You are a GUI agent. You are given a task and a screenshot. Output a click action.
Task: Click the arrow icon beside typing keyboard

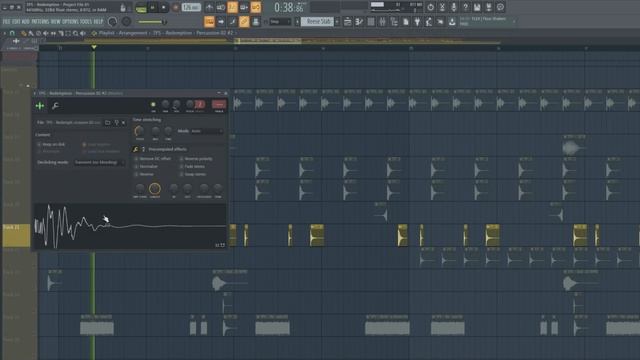tap(221, 22)
